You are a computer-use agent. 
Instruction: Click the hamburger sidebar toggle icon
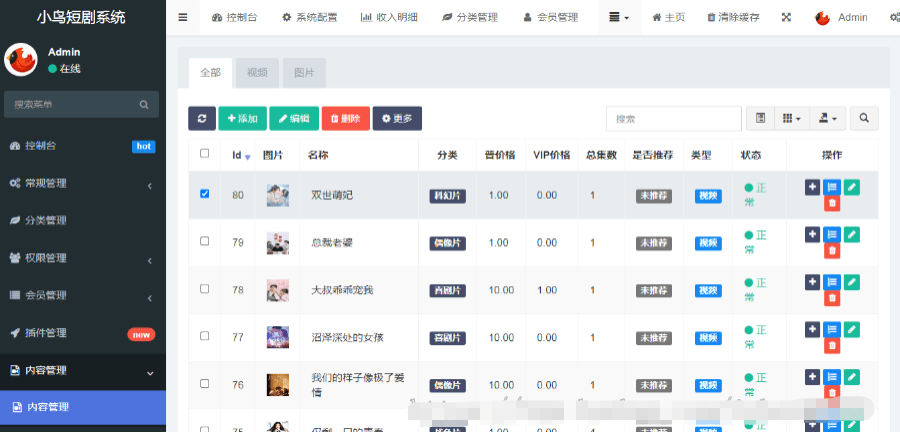pyautogui.click(x=182, y=17)
